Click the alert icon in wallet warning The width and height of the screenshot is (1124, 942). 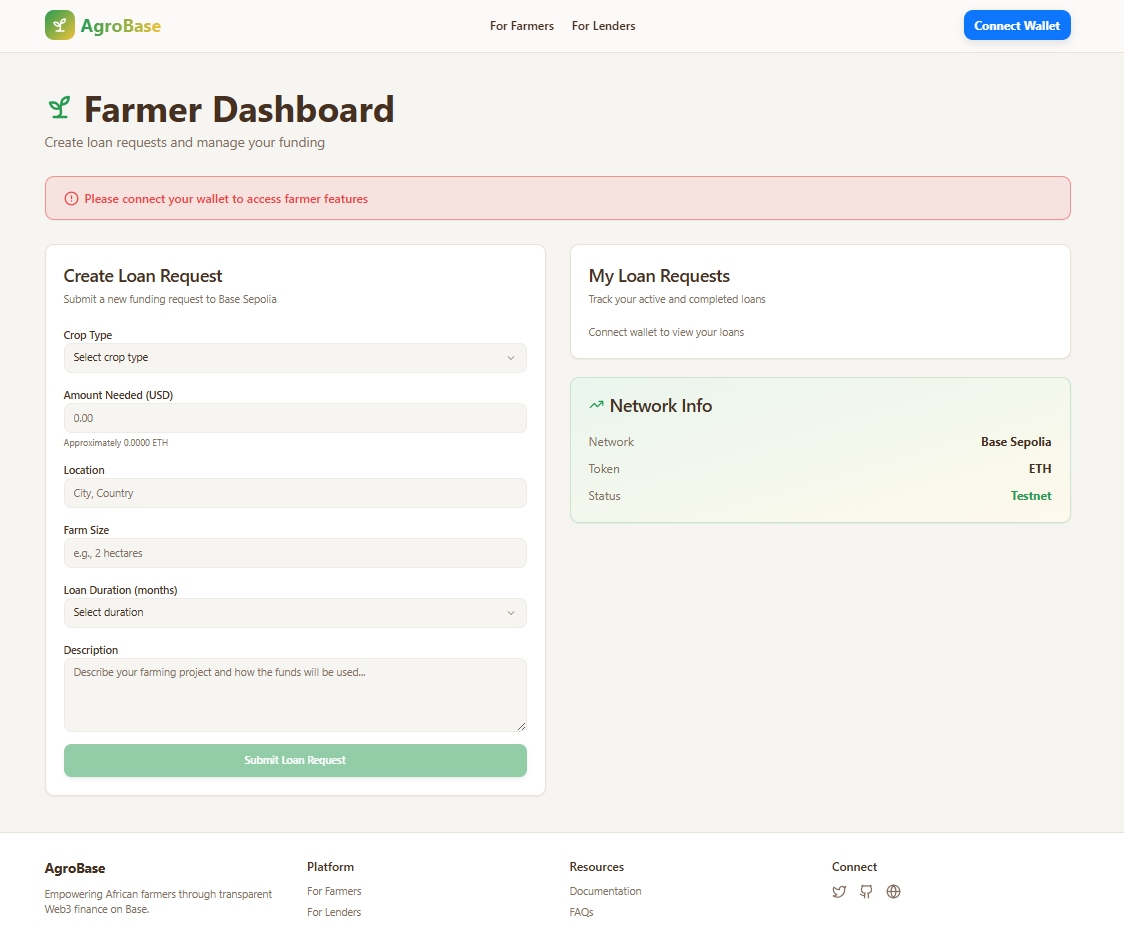click(x=71, y=199)
